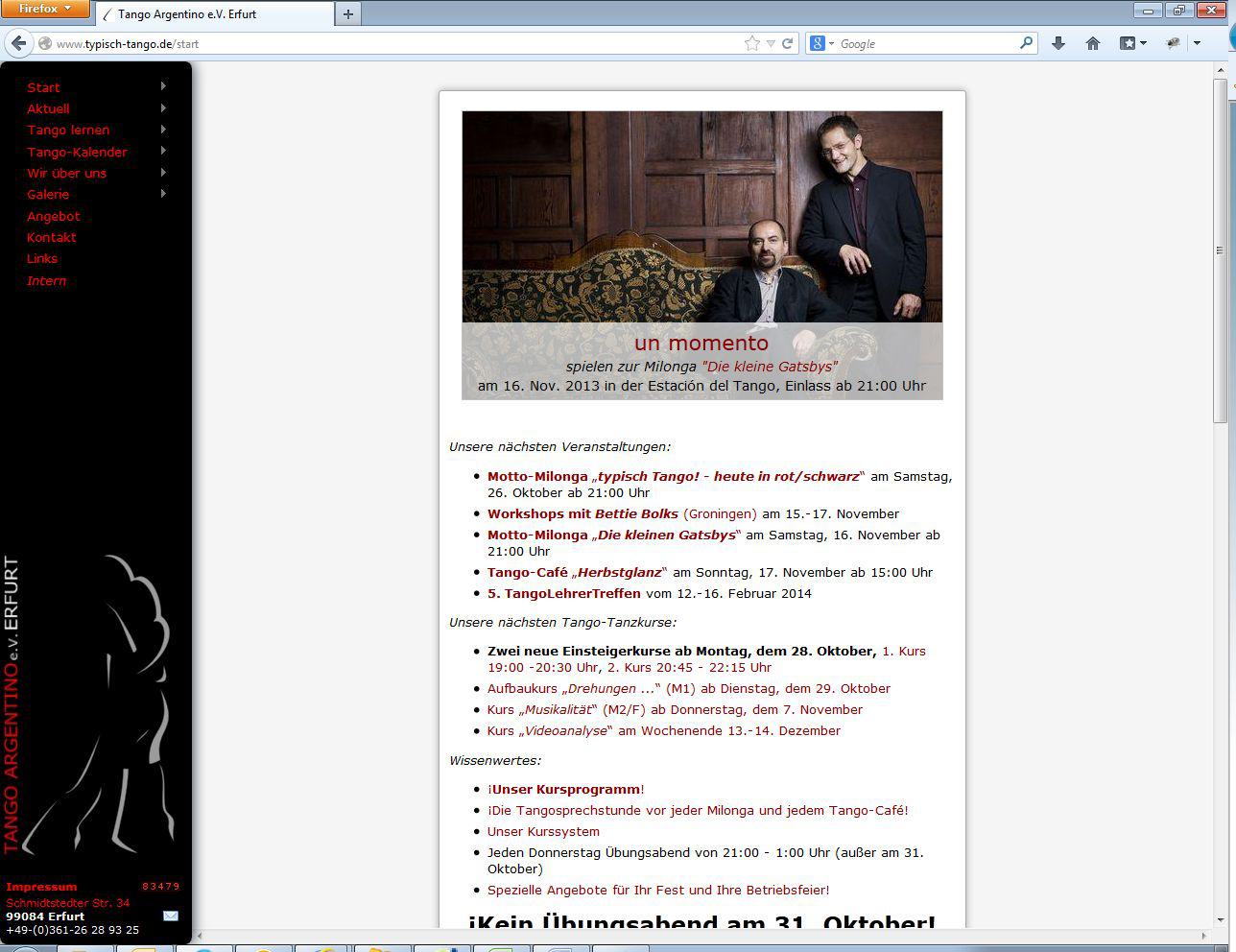
Task: Open the orange Firefox menu button
Action: coord(45,9)
